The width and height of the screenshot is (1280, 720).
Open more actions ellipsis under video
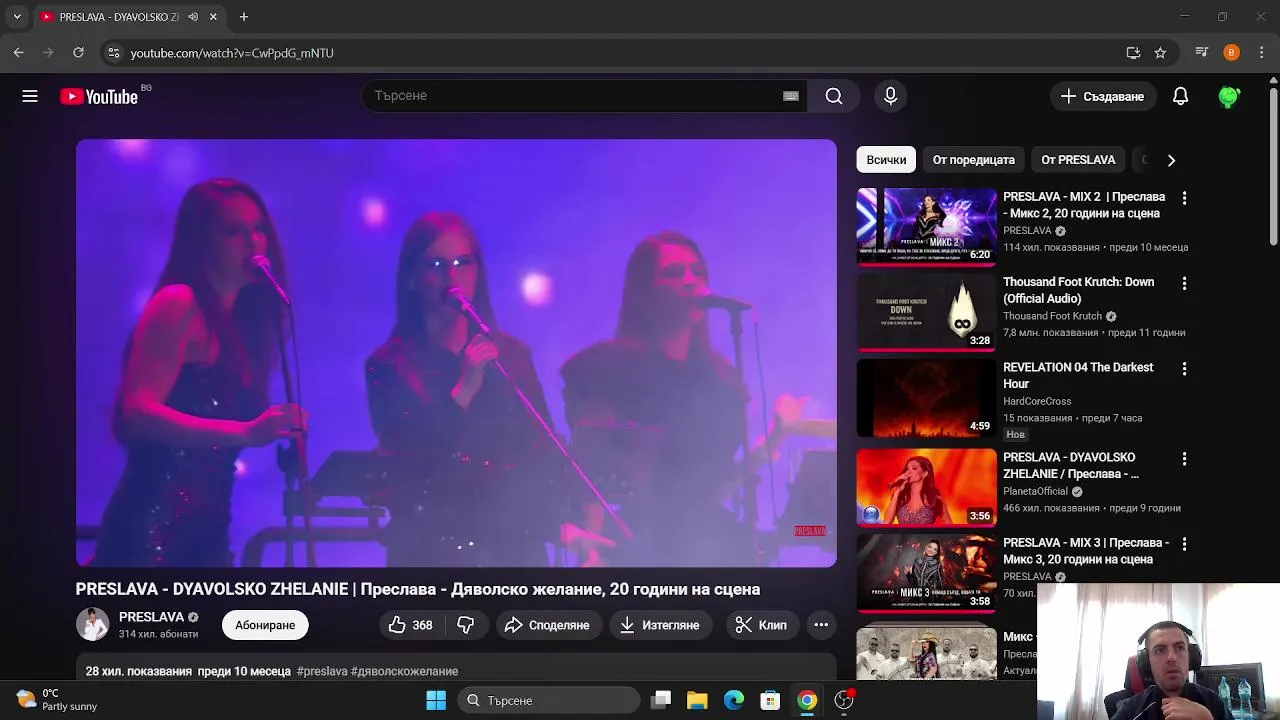tap(821, 625)
